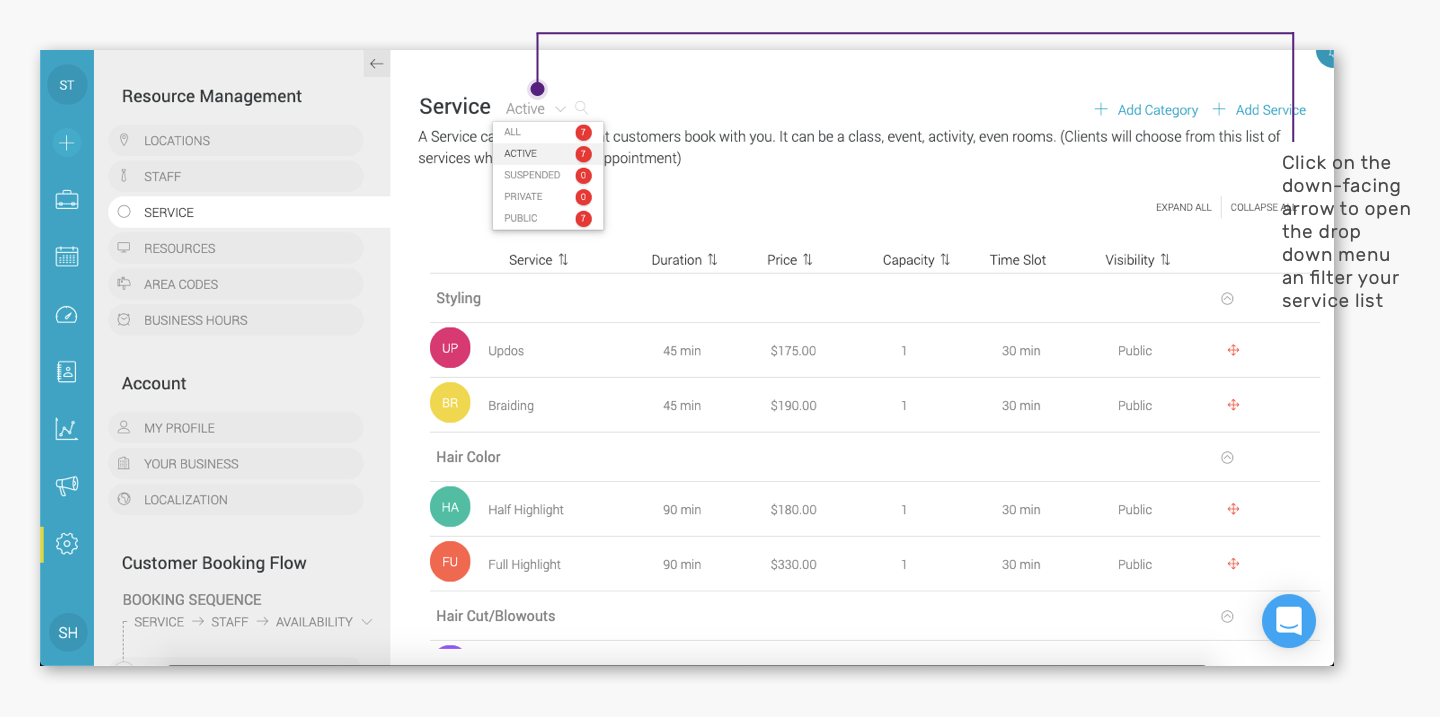Choose ALL in the filter dropdown
Viewport: 1440px width, 718px height.
(548, 132)
